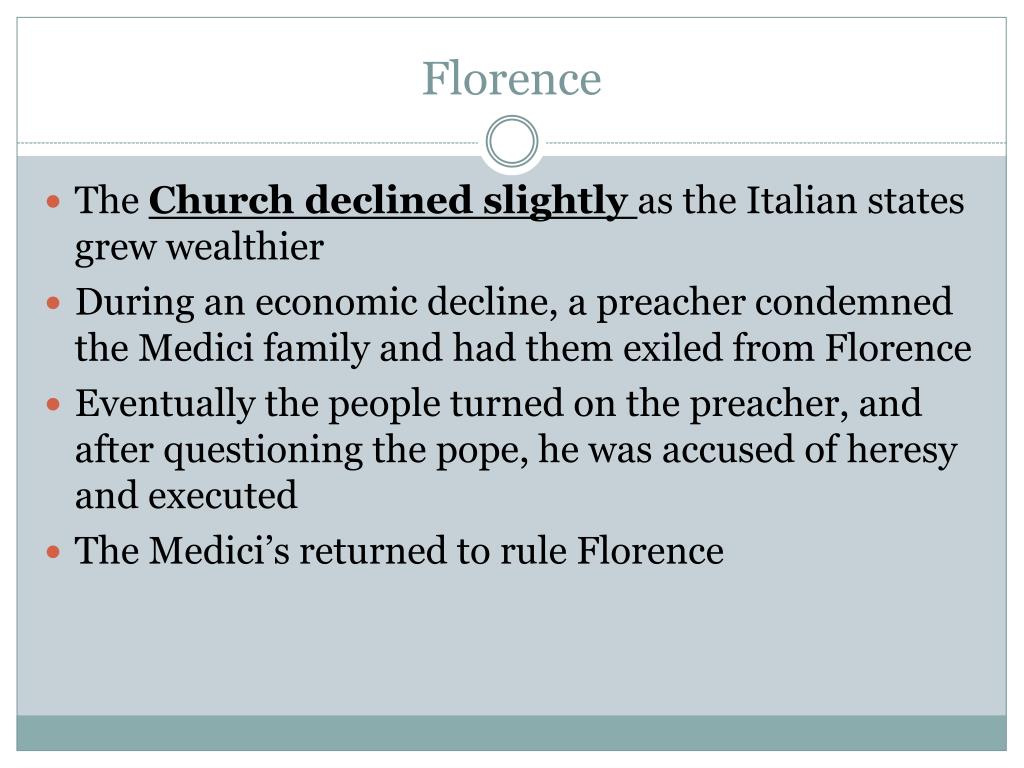Click the first orange bullet point

54,201
